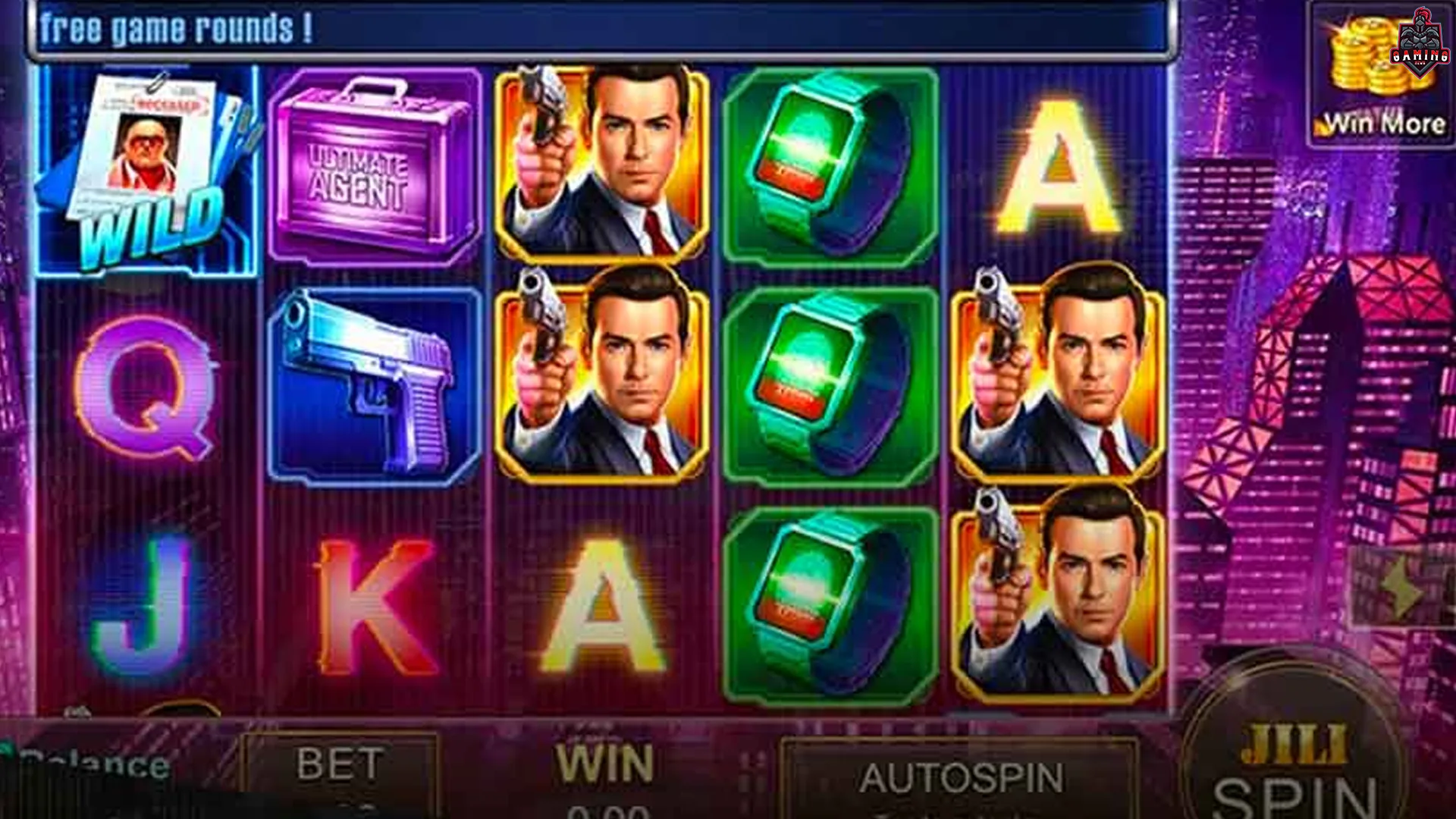Click the red K card symbol

[375, 607]
